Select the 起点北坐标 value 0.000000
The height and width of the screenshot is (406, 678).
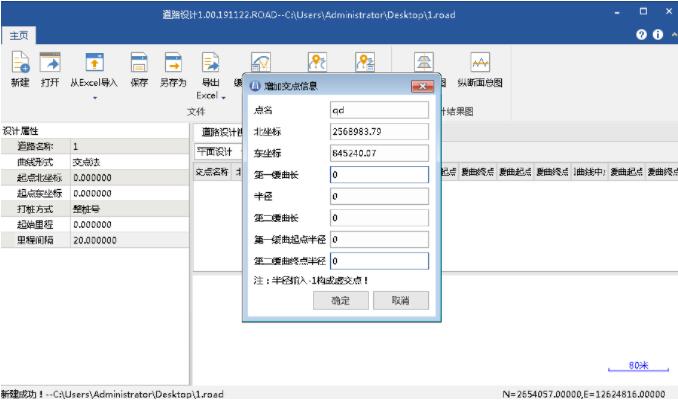coord(129,178)
